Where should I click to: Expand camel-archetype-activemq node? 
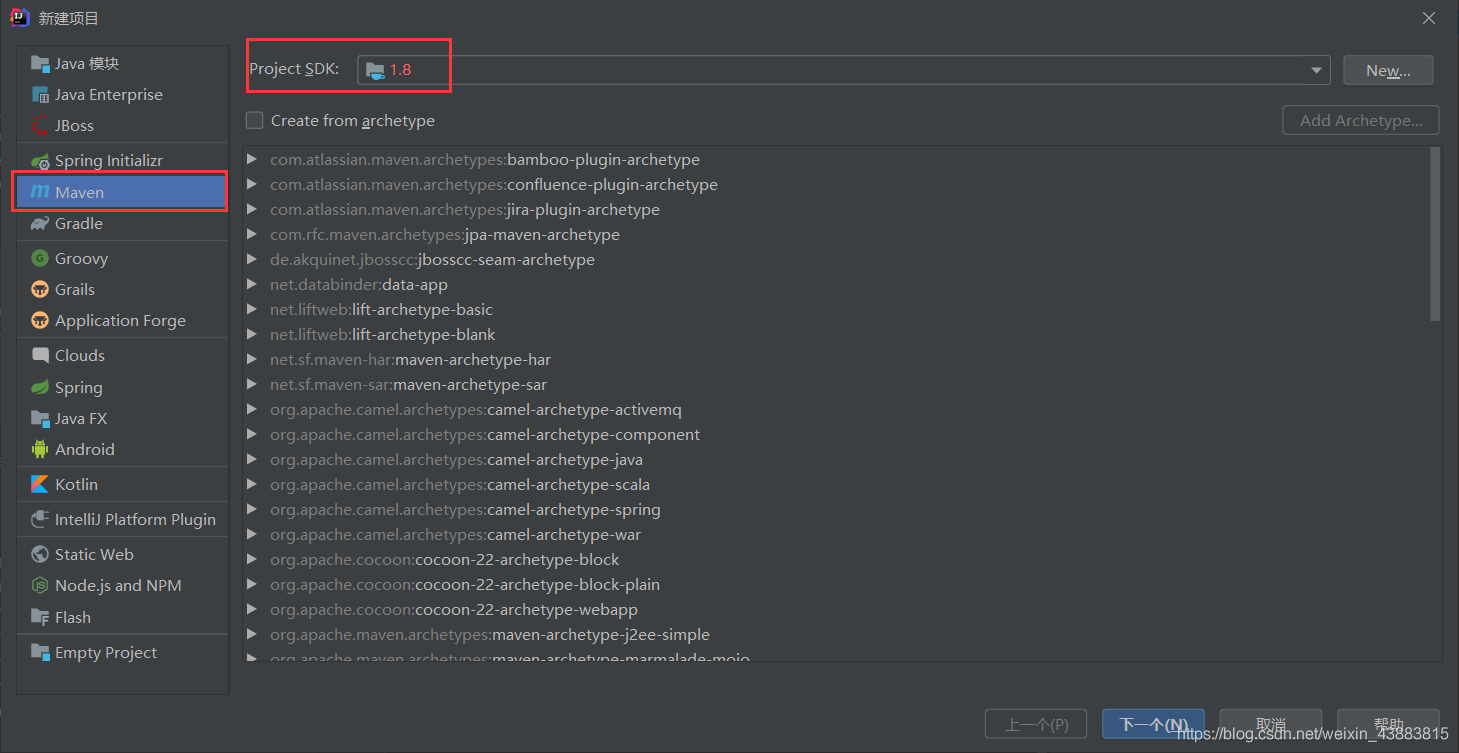point(252,410)
